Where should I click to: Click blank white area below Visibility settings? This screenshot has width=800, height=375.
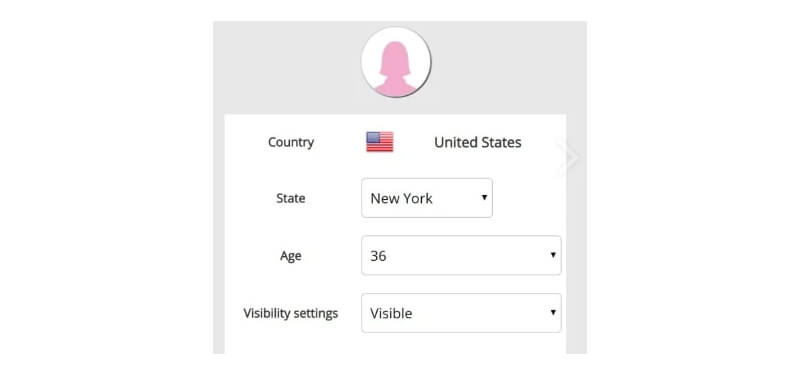395,344
